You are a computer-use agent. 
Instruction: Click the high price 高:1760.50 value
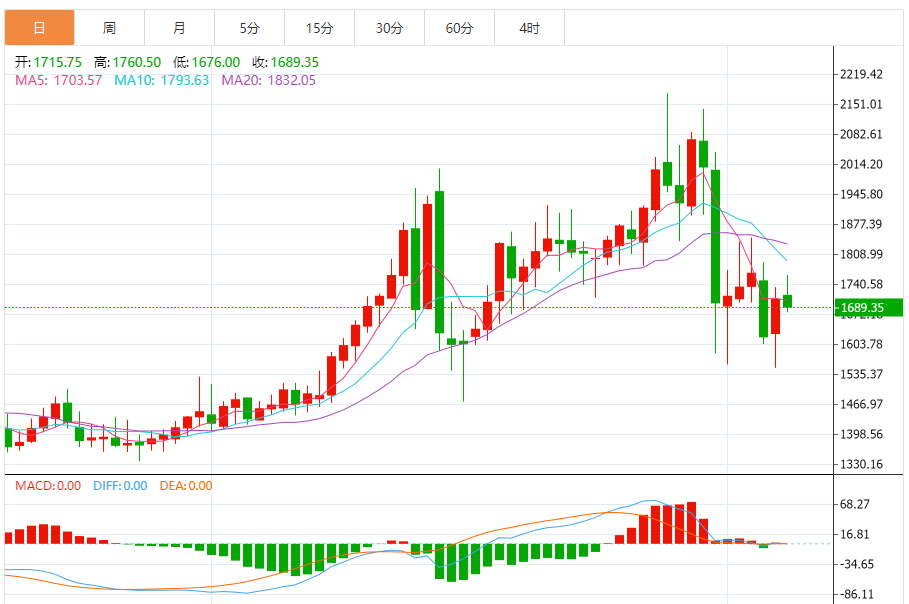click(127, 62)
